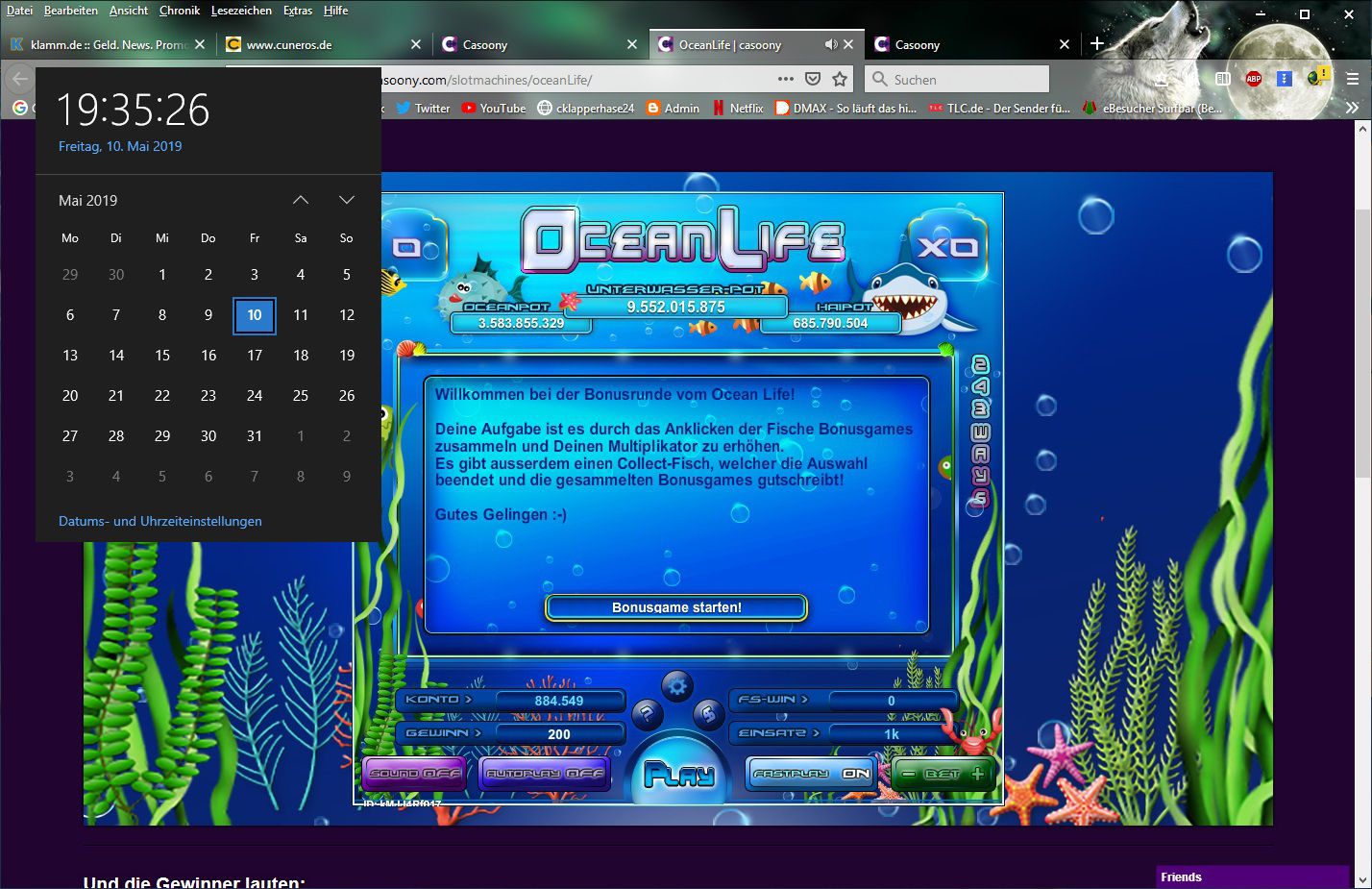The width and height of the screenshot is (1372, 889).
Task: Click the Oceanpot value 3.583.855.329
Action: click(522, 323)
